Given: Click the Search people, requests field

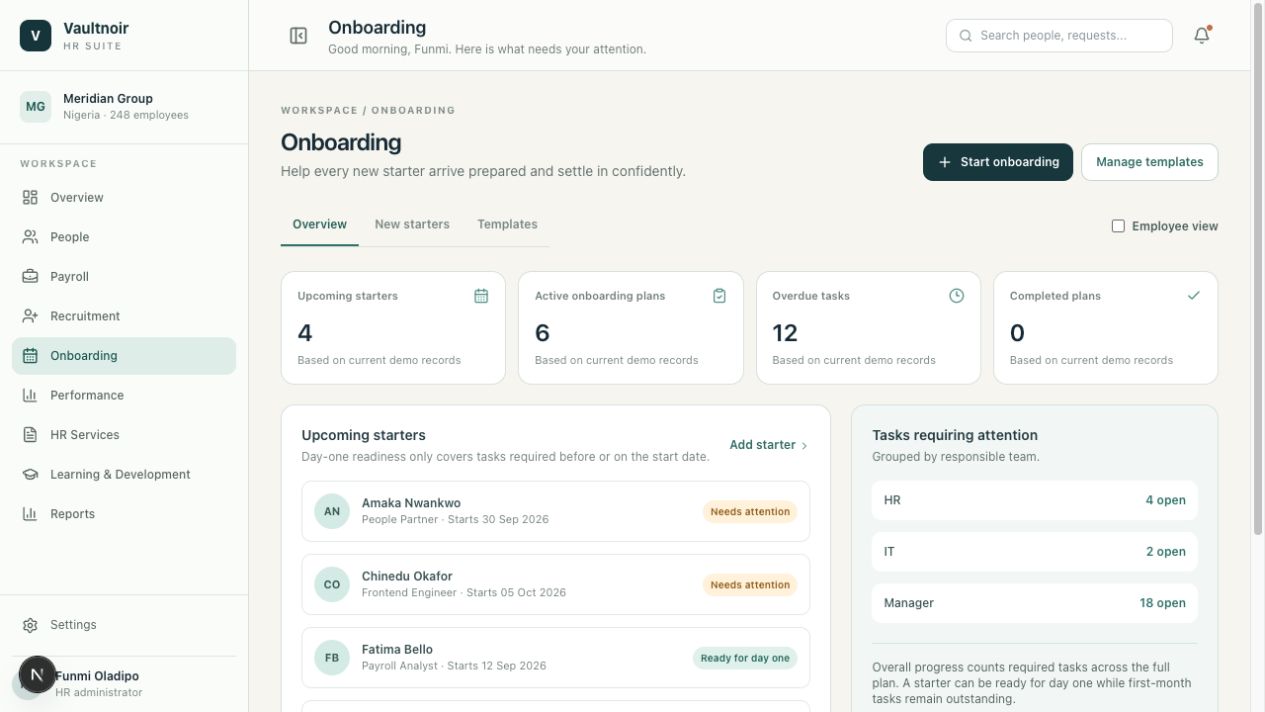Looking at the screenshot, I should (x=1059, y=35).
